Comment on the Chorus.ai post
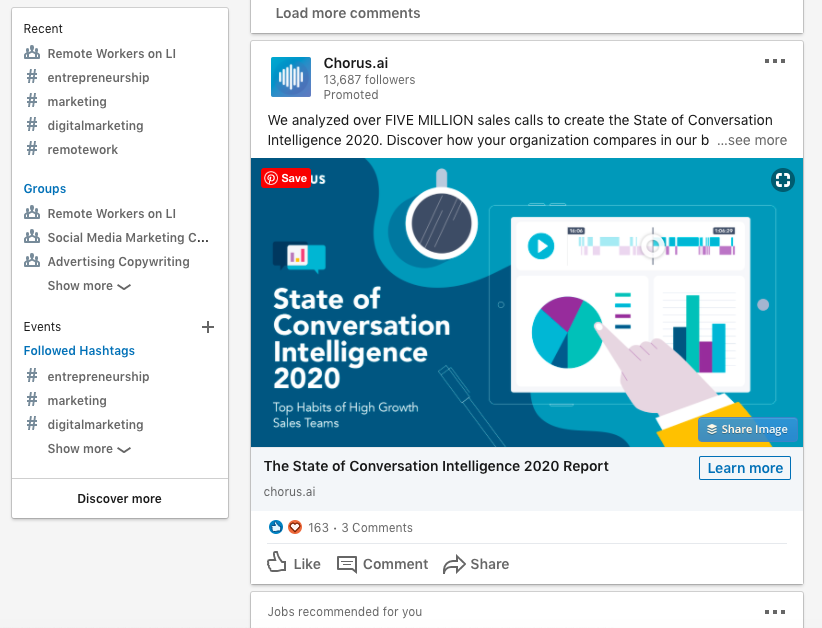This screenshot has width=822, height=628. click(383, 564)
